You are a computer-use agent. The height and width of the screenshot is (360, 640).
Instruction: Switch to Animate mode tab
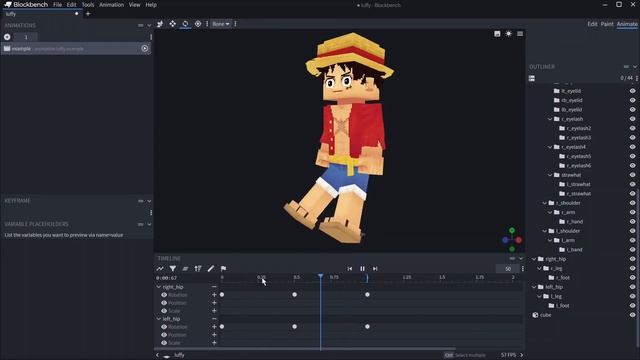[x=627, y=24]
